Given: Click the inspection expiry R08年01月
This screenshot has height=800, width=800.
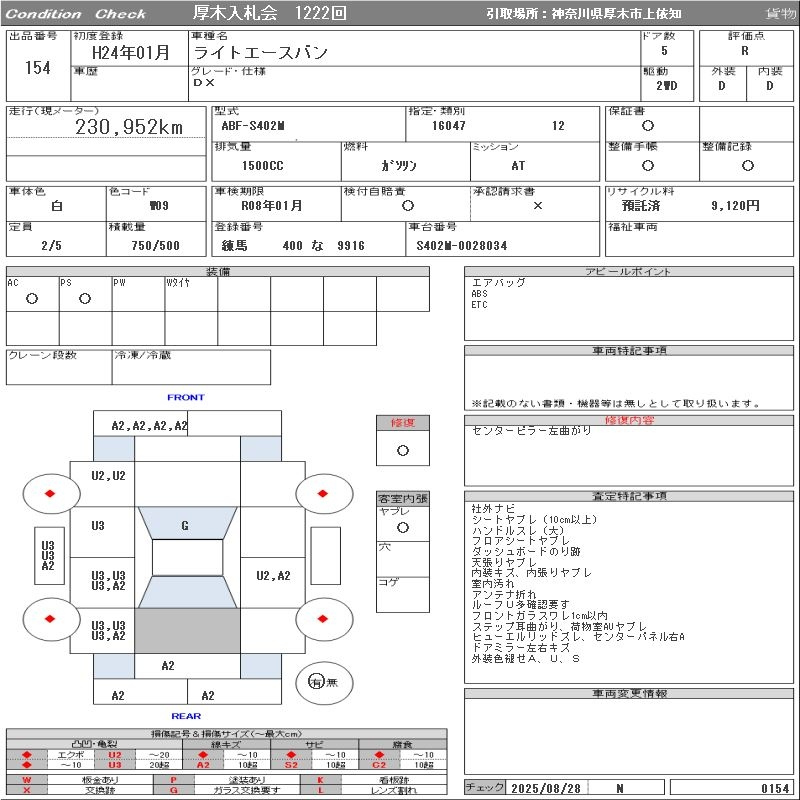Looking at the screenshot, I should [271, 206].
